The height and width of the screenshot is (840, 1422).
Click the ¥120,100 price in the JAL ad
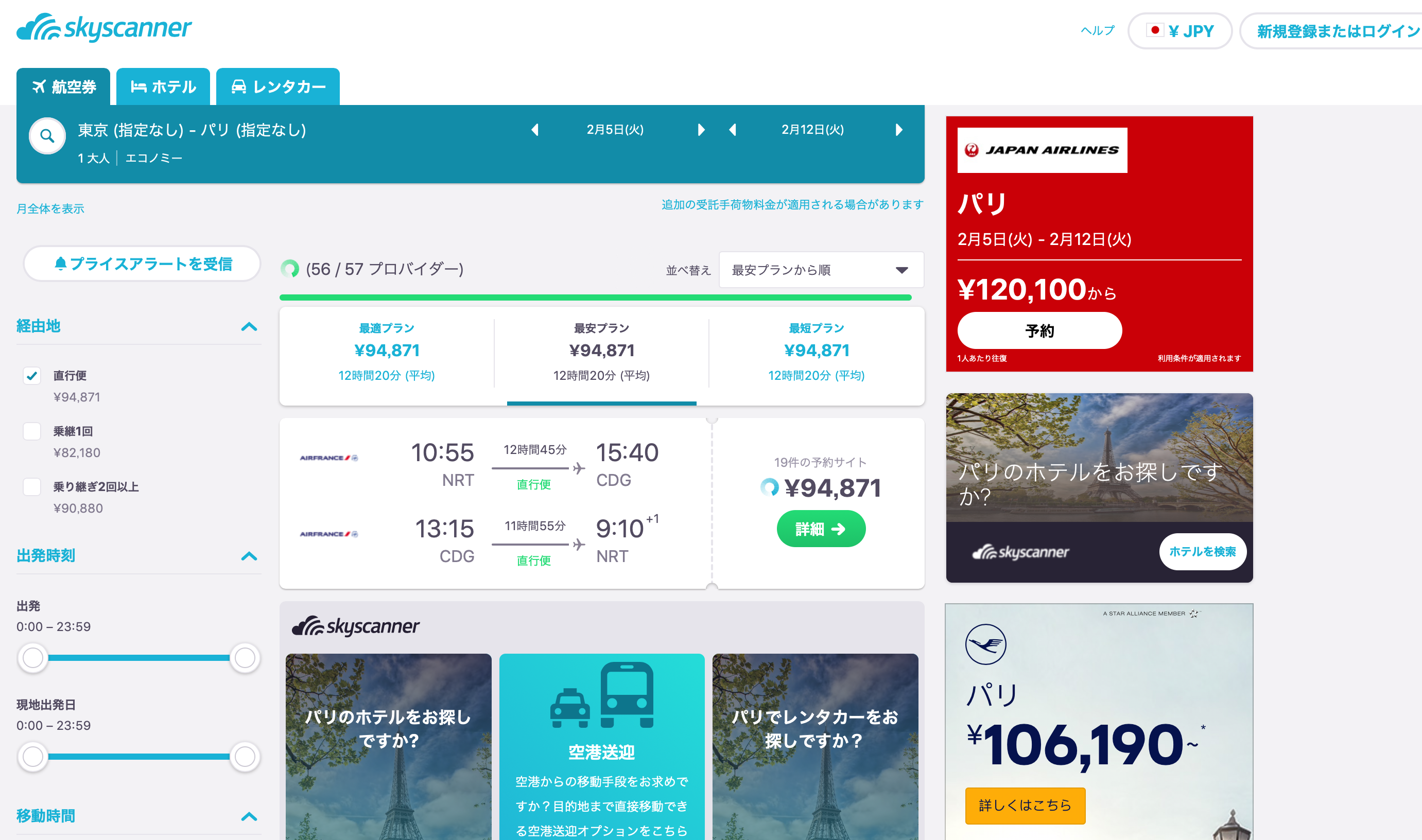1022,289
